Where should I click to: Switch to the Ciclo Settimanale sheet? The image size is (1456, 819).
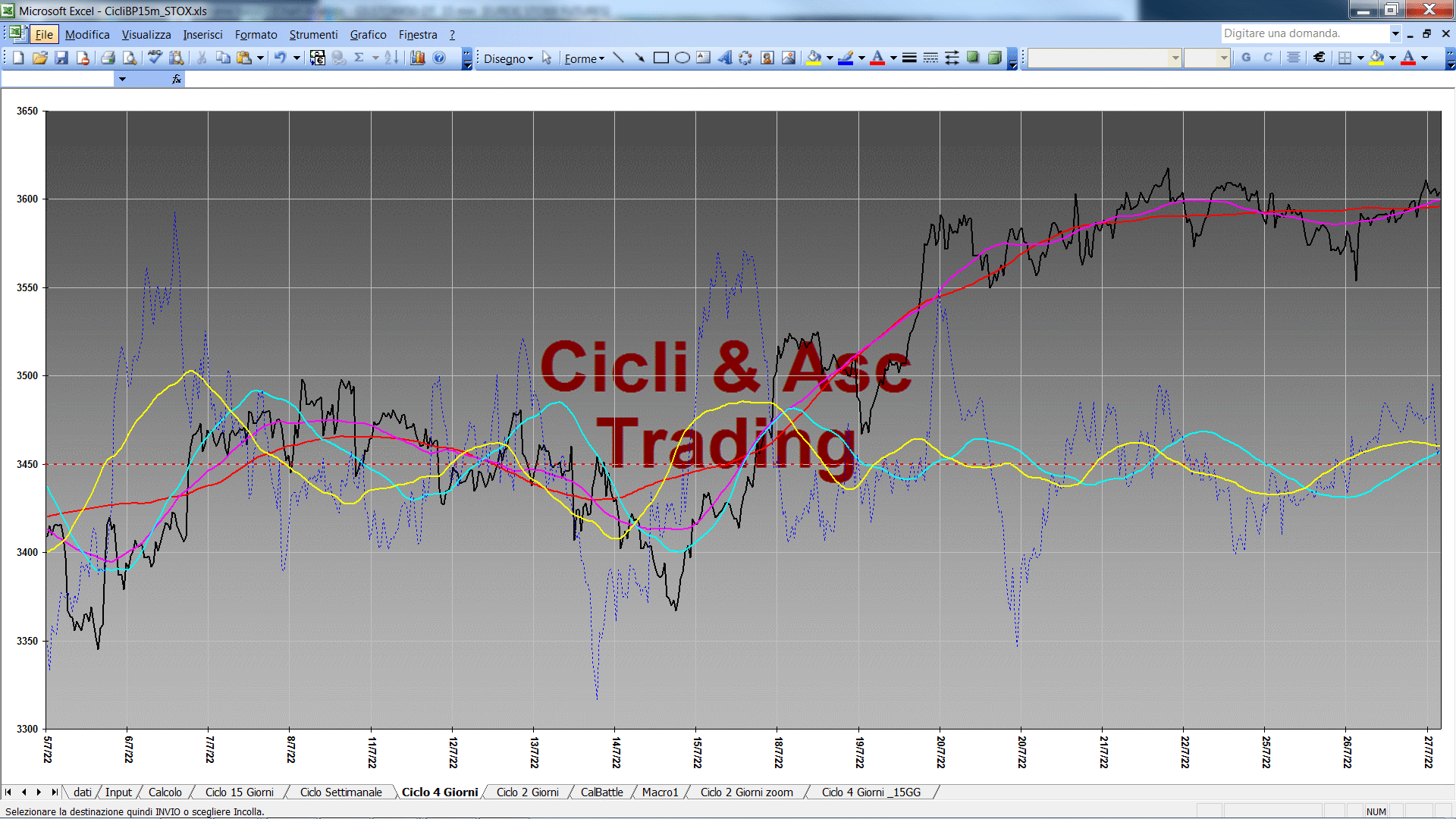pyautogui.click(x=340, y=792)
